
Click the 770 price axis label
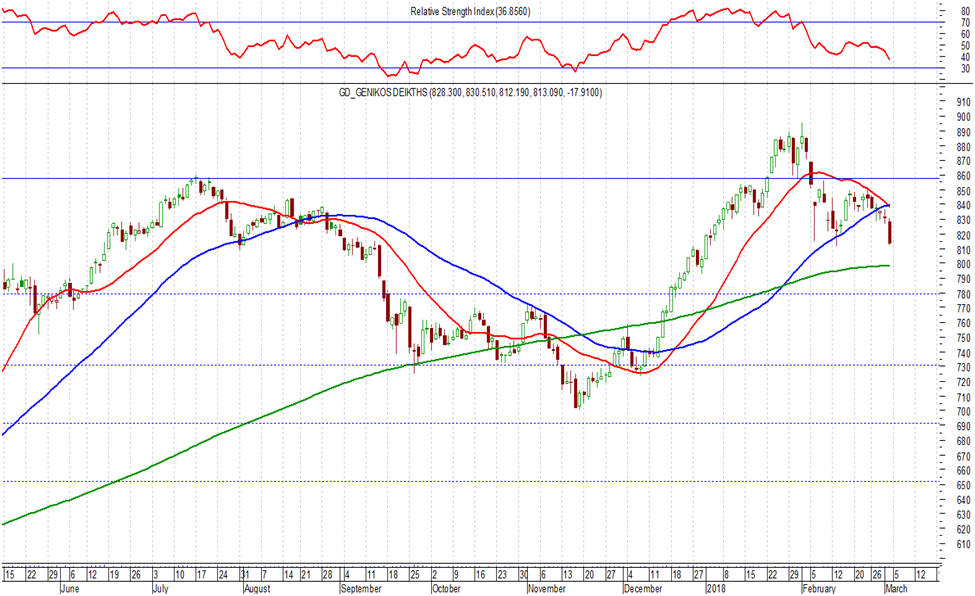(963, 309)
